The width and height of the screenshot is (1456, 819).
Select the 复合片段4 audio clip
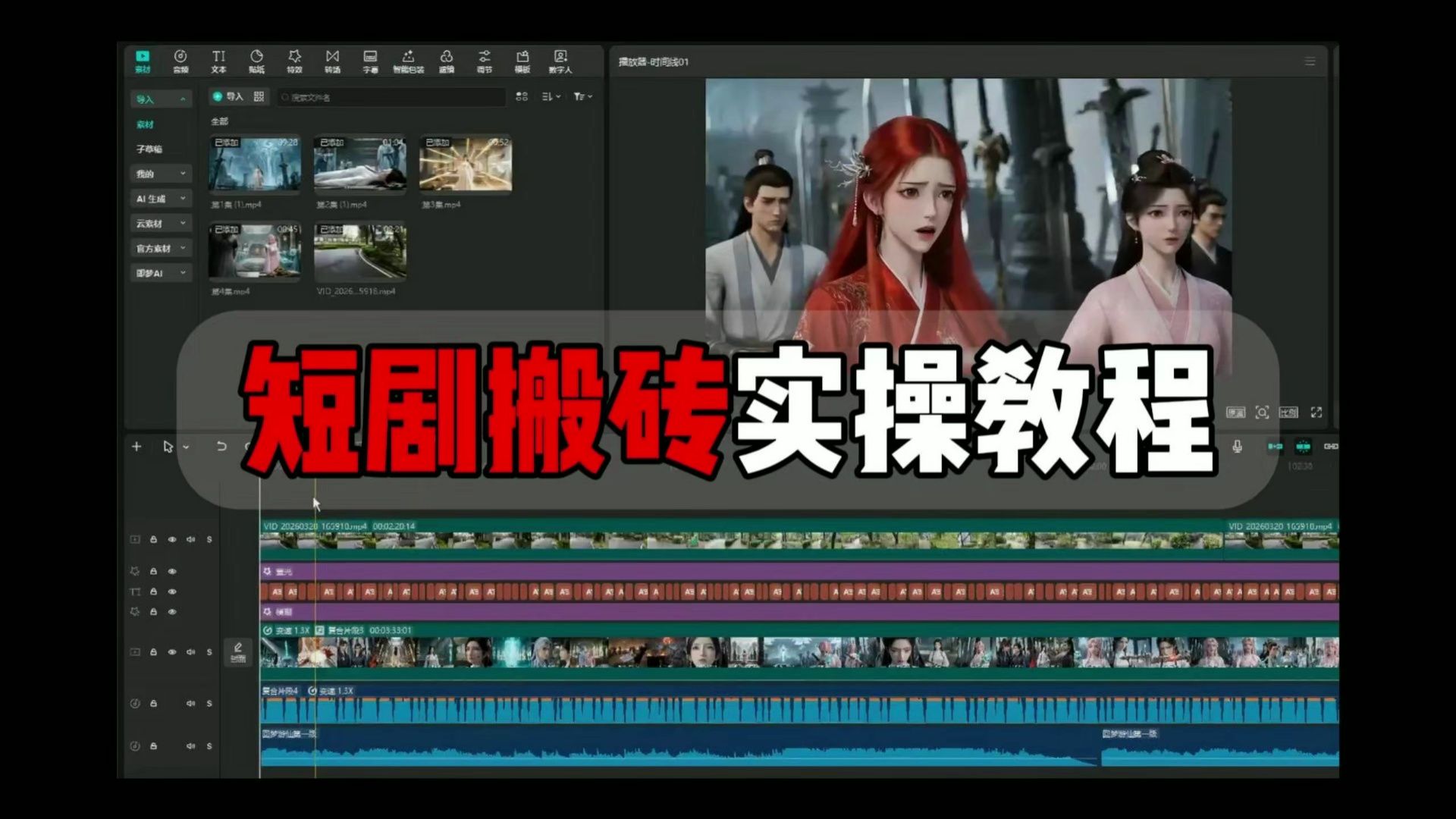(x=799, y=704)
